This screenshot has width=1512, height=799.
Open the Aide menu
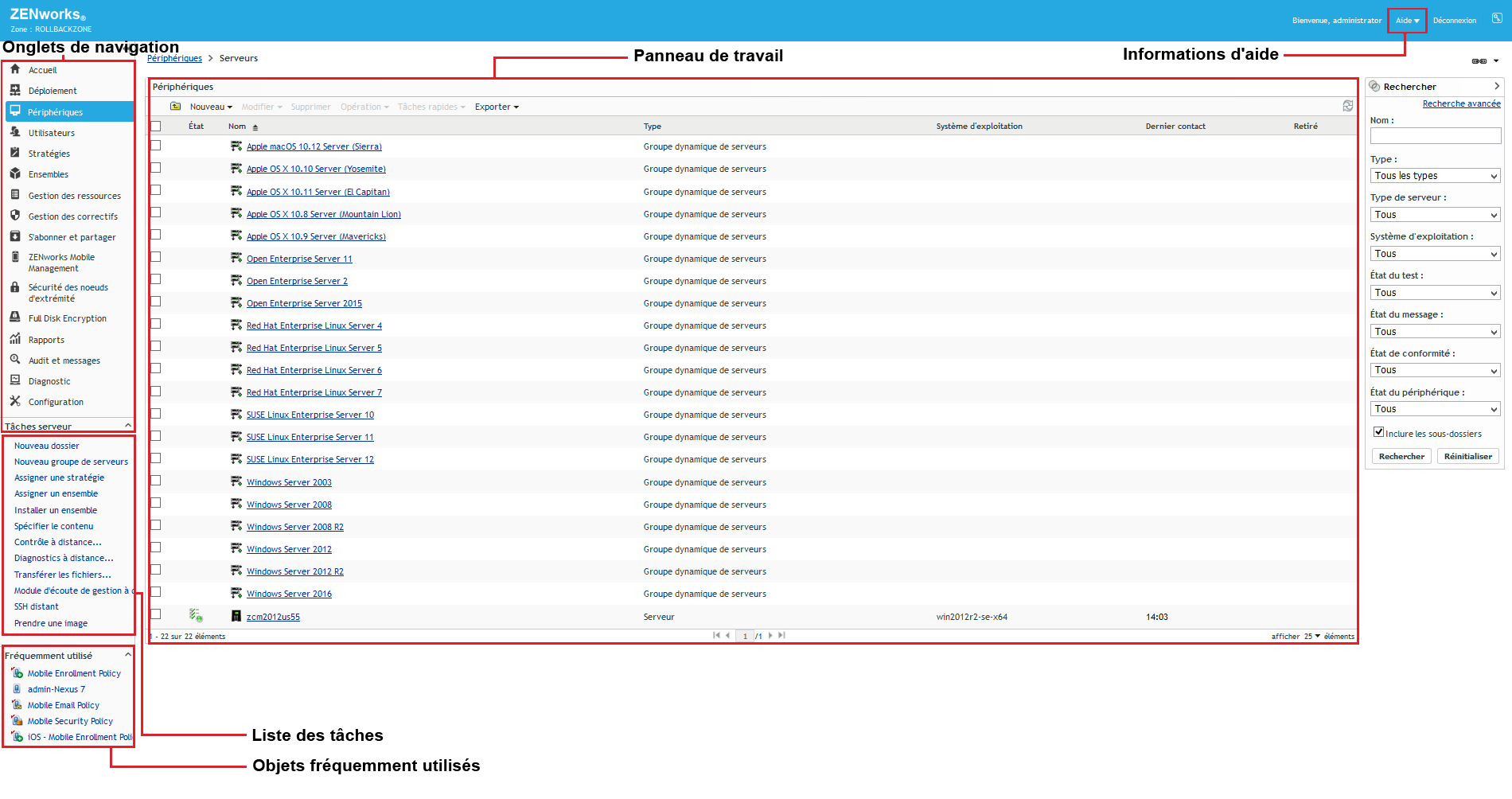point(1407,21)
